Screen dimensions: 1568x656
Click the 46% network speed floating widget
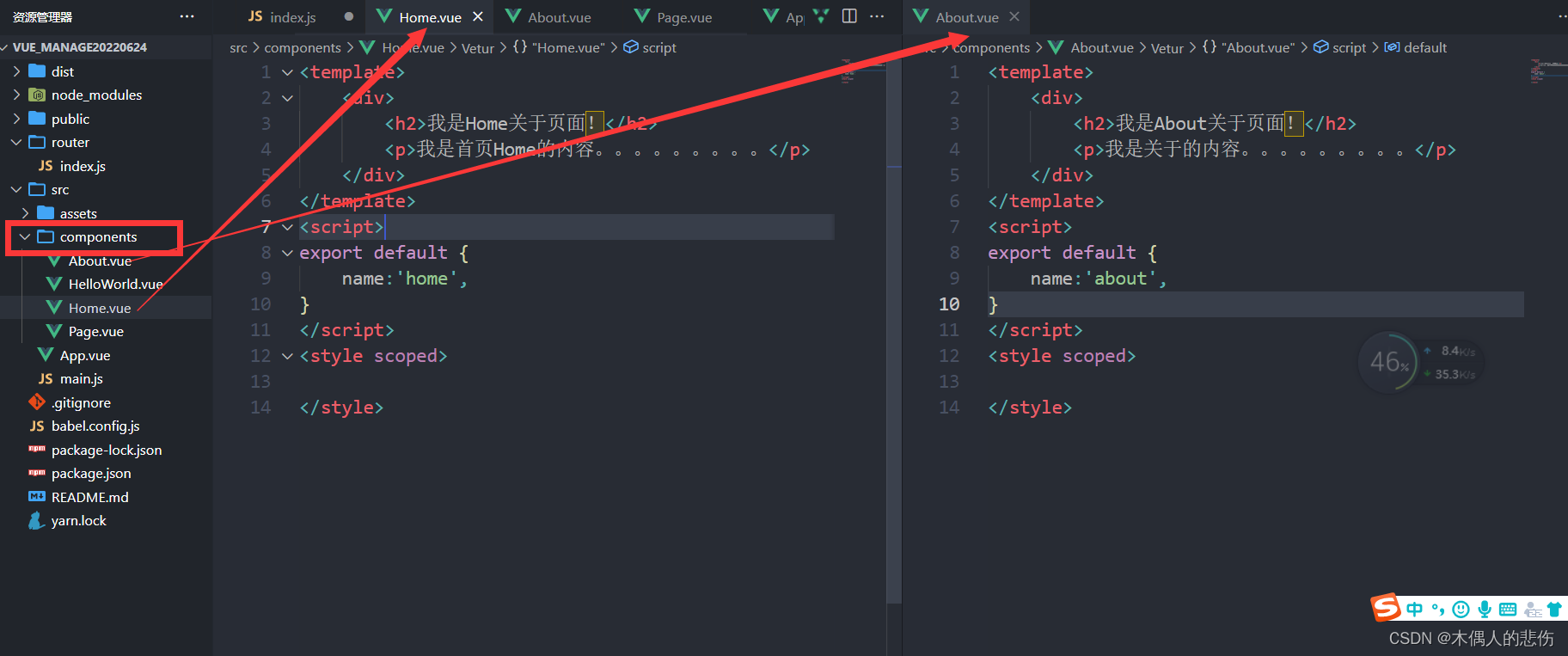1421,362
